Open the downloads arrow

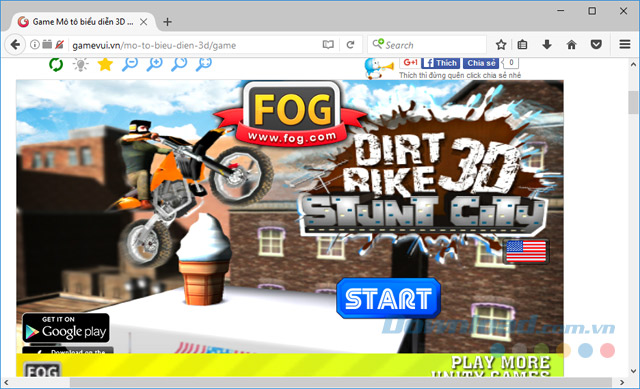coord(547,44)
